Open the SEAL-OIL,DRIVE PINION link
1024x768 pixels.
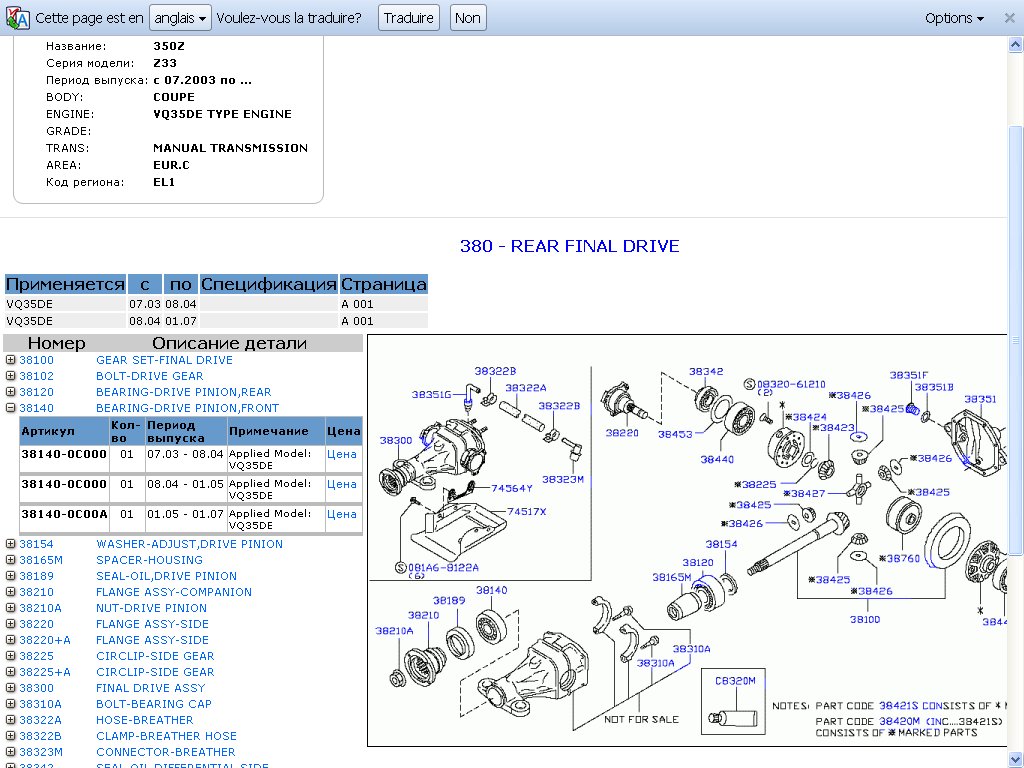[166, 576]
